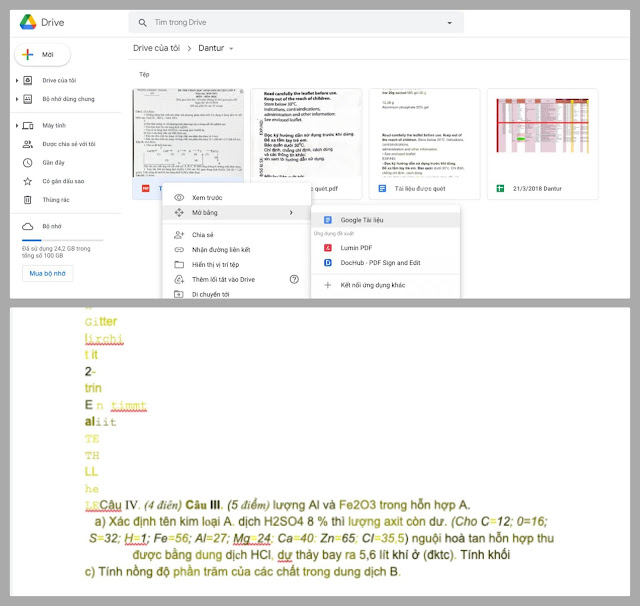Choose 'Xem trước' from context menu
Viewport: 640px width, 606px height.
pyautogui.click(x=236, y=198)
